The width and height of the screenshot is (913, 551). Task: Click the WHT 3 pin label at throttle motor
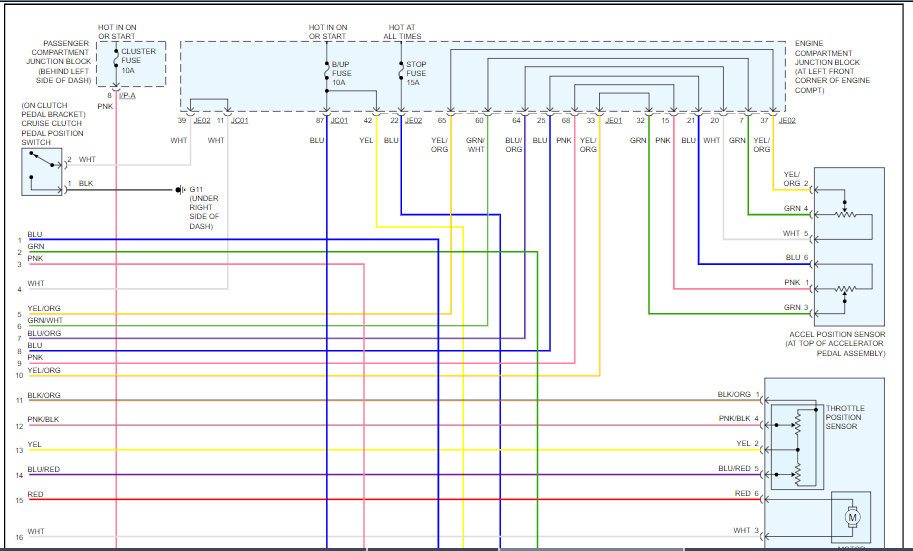coord(746,531)
